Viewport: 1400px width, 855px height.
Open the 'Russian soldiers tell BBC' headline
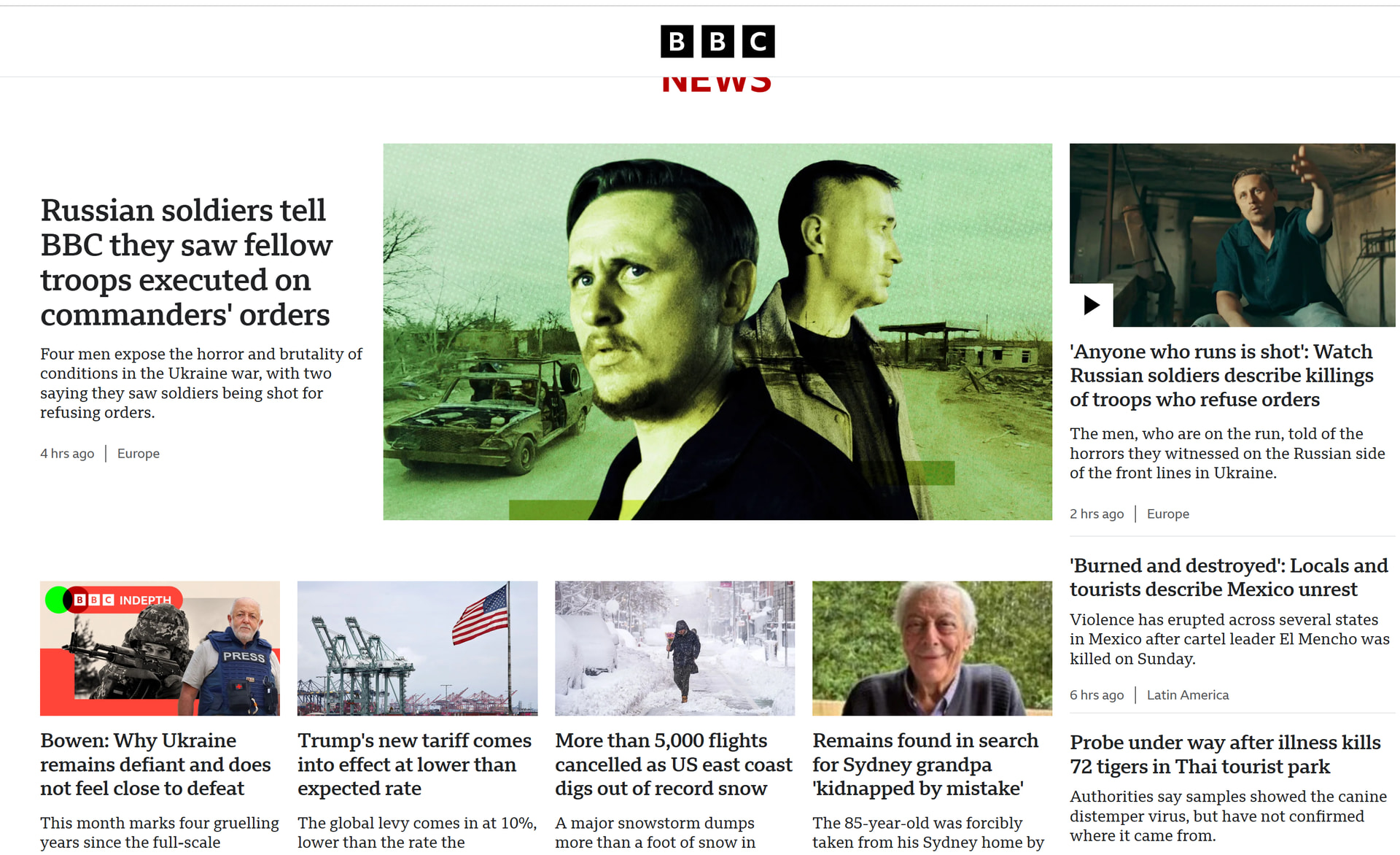coord(187,263)
